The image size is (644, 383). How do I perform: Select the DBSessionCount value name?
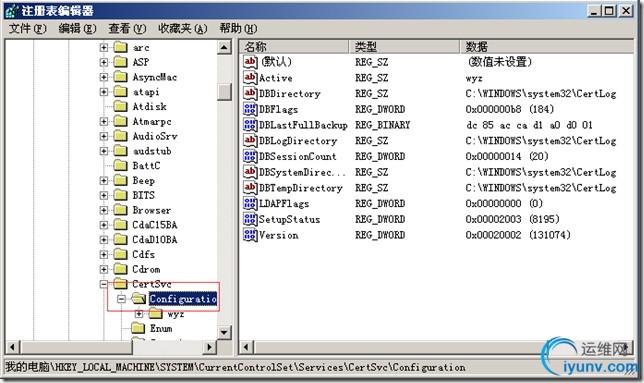click(297, 156)
